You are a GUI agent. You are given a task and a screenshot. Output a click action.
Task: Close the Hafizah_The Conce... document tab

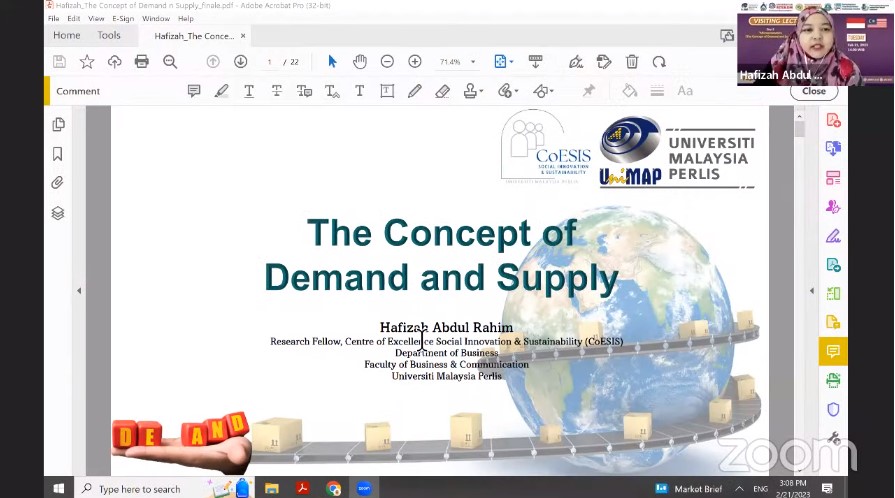pyautogui.click(x=243, y=35)
